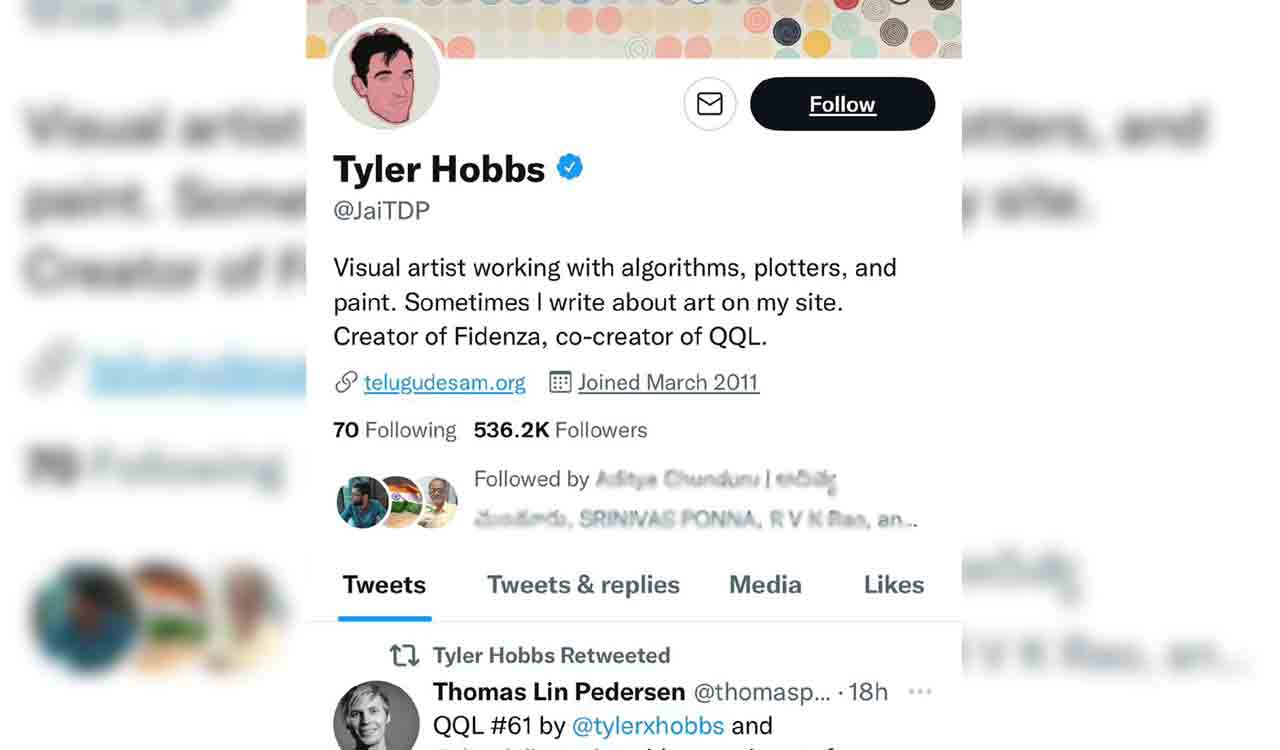Open direct message envelope icon
The image size is (1280, 750).
710,103
